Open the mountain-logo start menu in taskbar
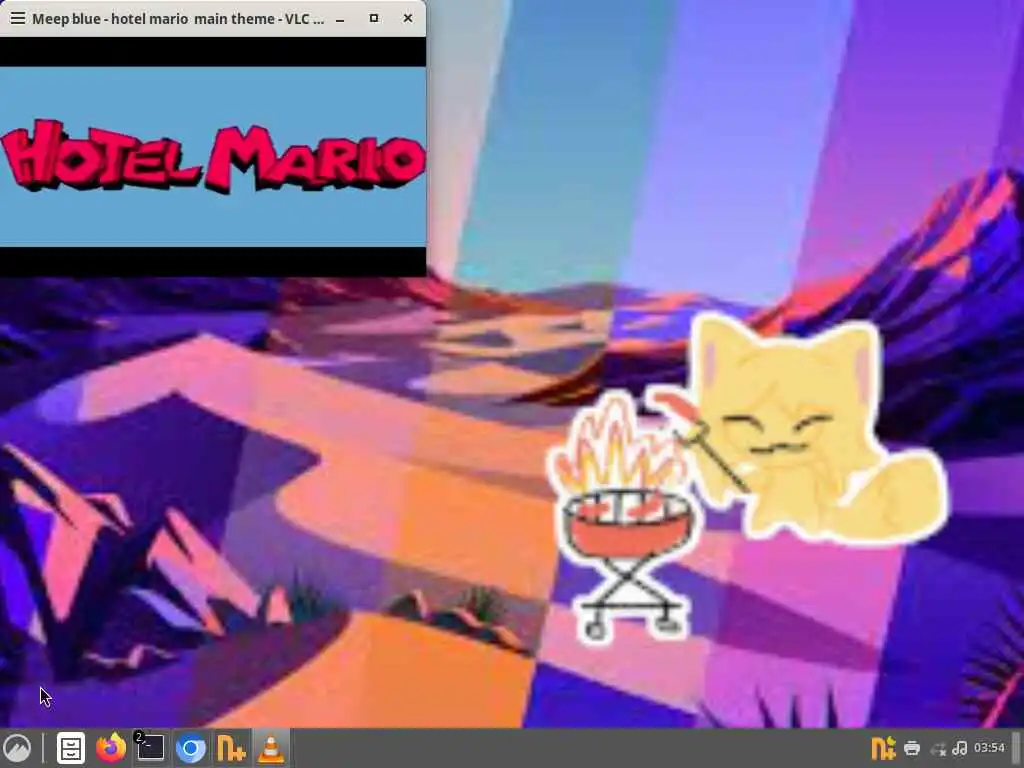Screen dimensions: 1024x768 point(17,748)
